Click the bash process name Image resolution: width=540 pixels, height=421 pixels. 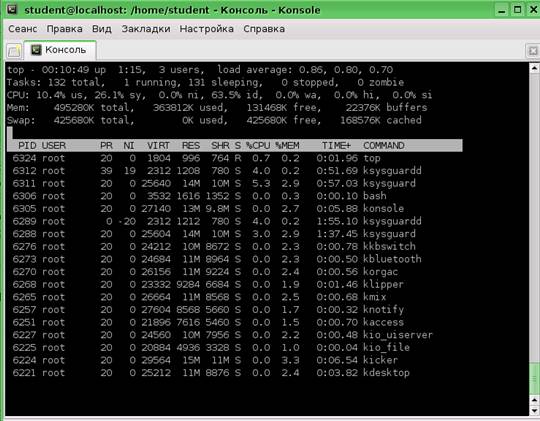click(x=375, y=196)
